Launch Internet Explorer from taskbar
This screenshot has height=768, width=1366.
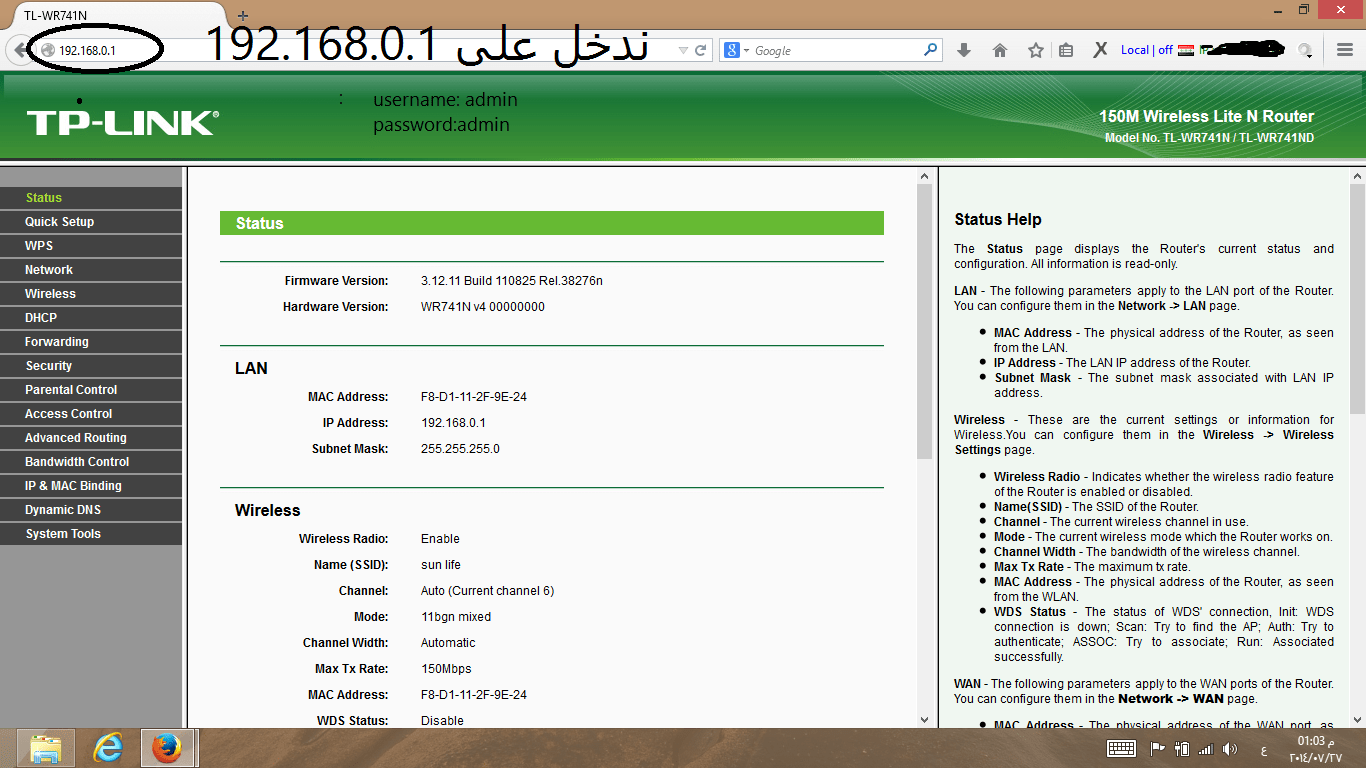tap(107, 748)
